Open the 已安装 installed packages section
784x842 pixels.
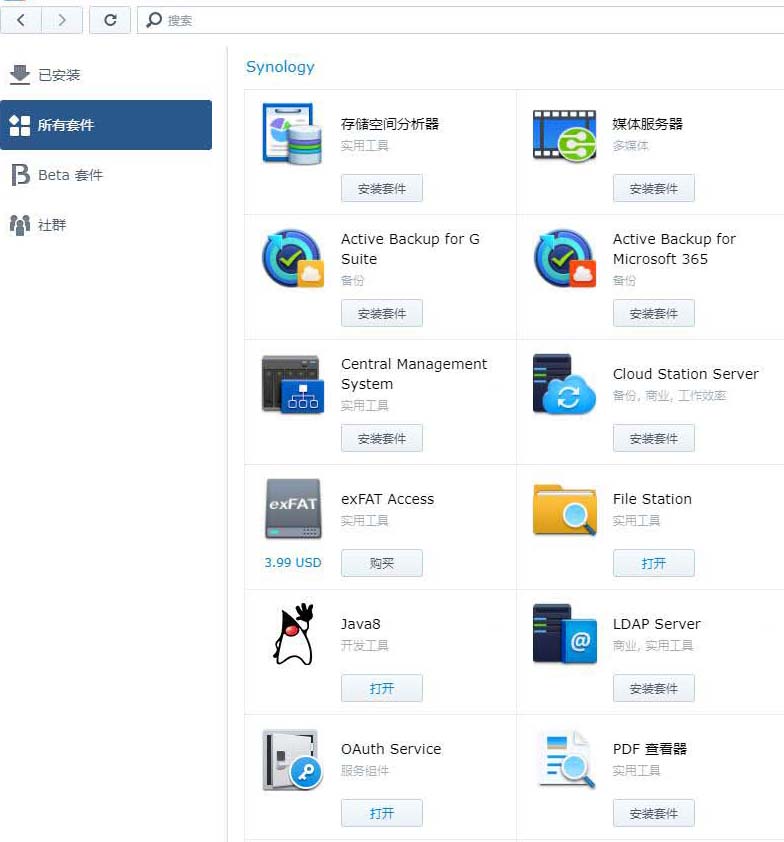pyautogui.click(x=106, y=75)
